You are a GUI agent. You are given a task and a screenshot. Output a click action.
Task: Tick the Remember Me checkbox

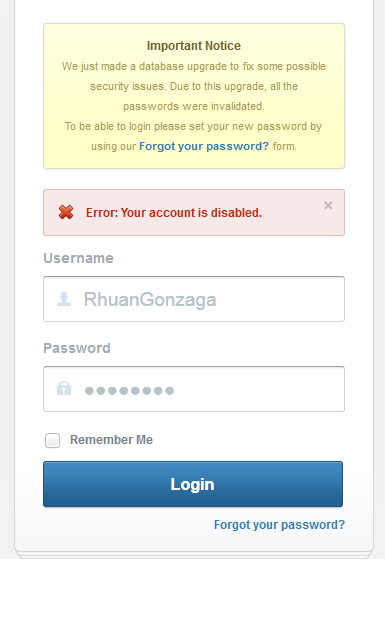pyautogui.click(x=53, y=440)
